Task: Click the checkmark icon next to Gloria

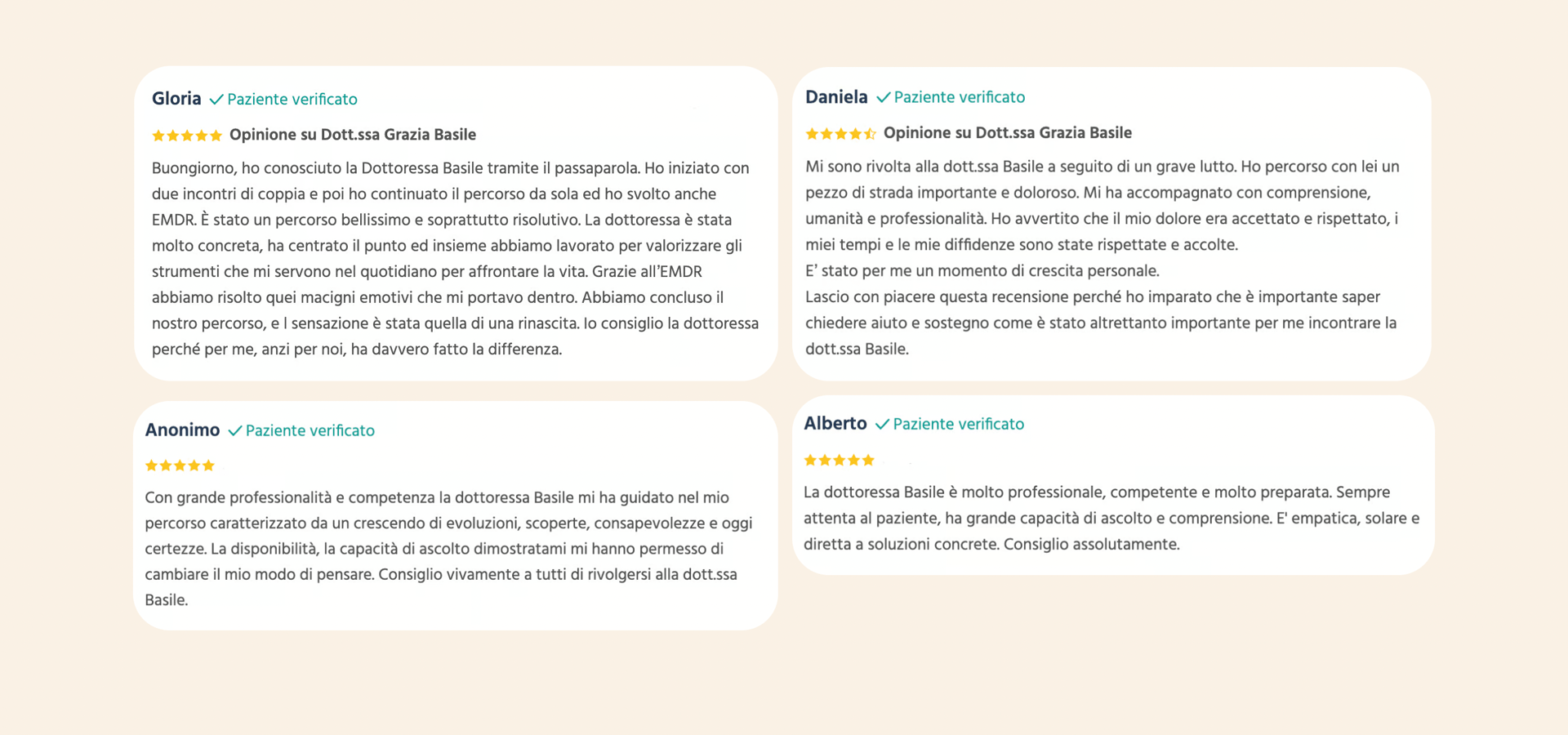Action: tap(216, 100)
